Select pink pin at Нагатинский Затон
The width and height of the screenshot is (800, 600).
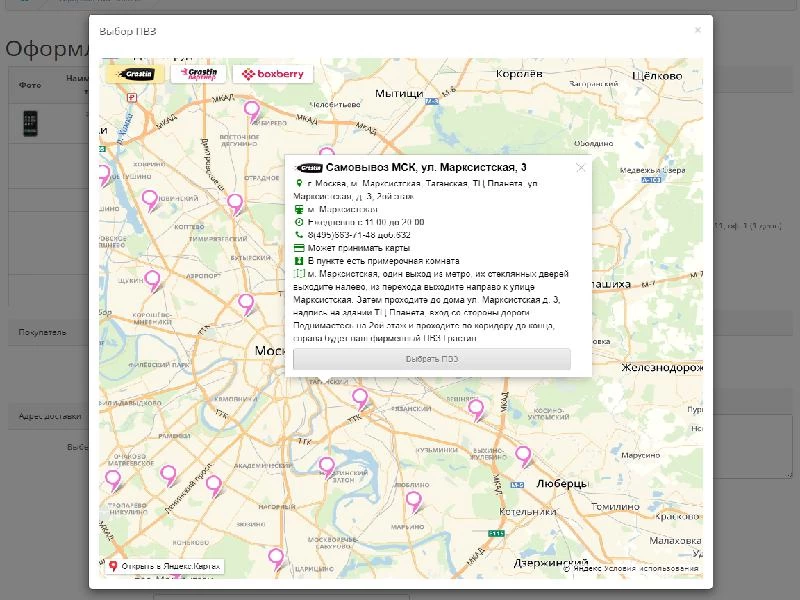click(327, 467)
